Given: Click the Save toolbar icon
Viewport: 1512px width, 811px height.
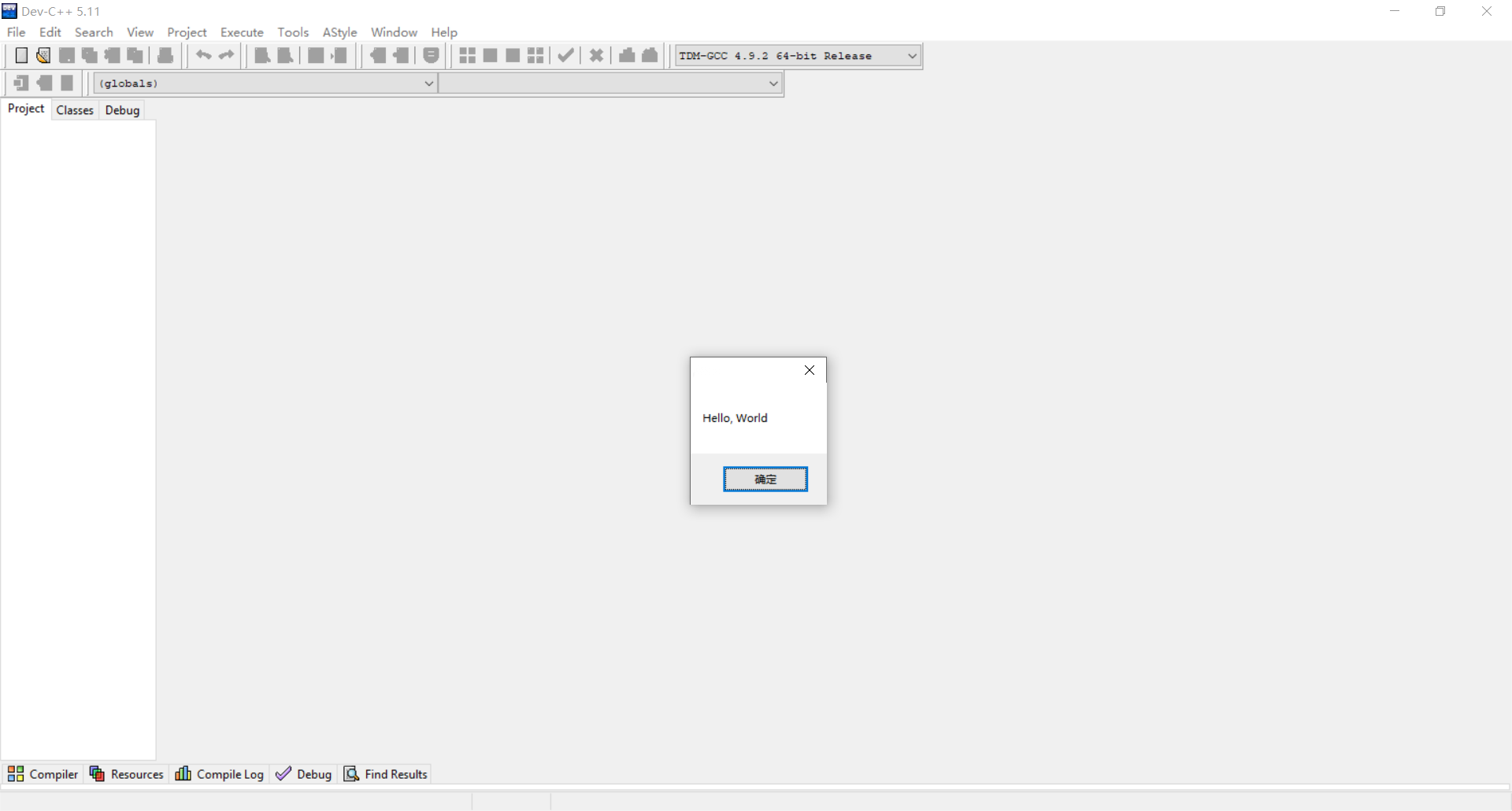Looking at the screenshot, I should [66, 55].
